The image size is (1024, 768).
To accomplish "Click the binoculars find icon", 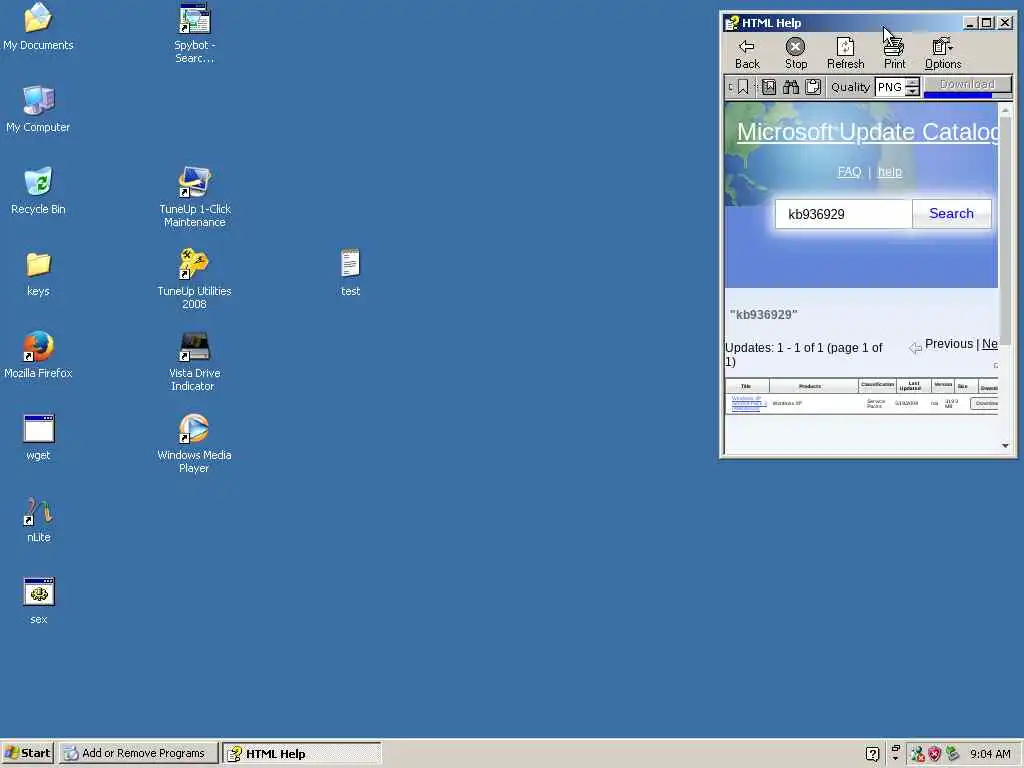I will tap(791, 87).
